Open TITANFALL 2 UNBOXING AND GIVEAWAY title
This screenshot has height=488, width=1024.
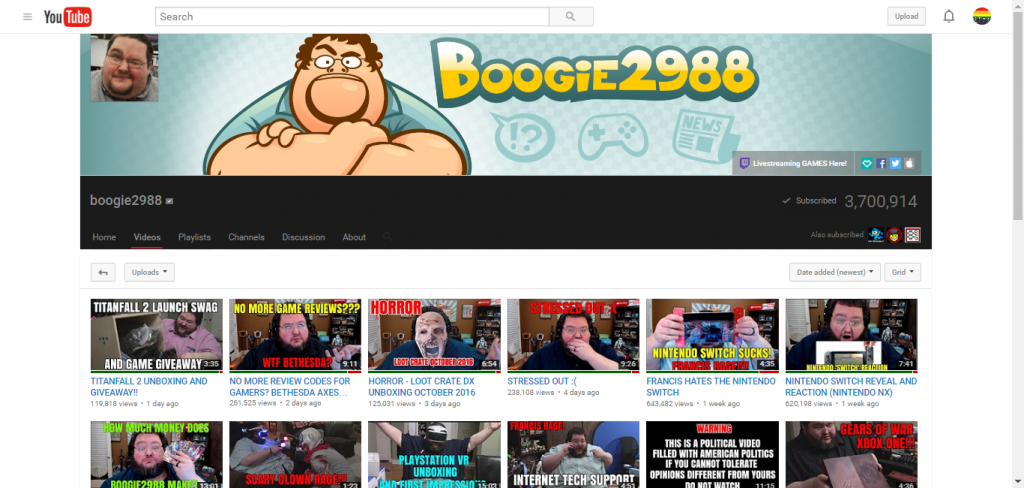coord(149,387)
